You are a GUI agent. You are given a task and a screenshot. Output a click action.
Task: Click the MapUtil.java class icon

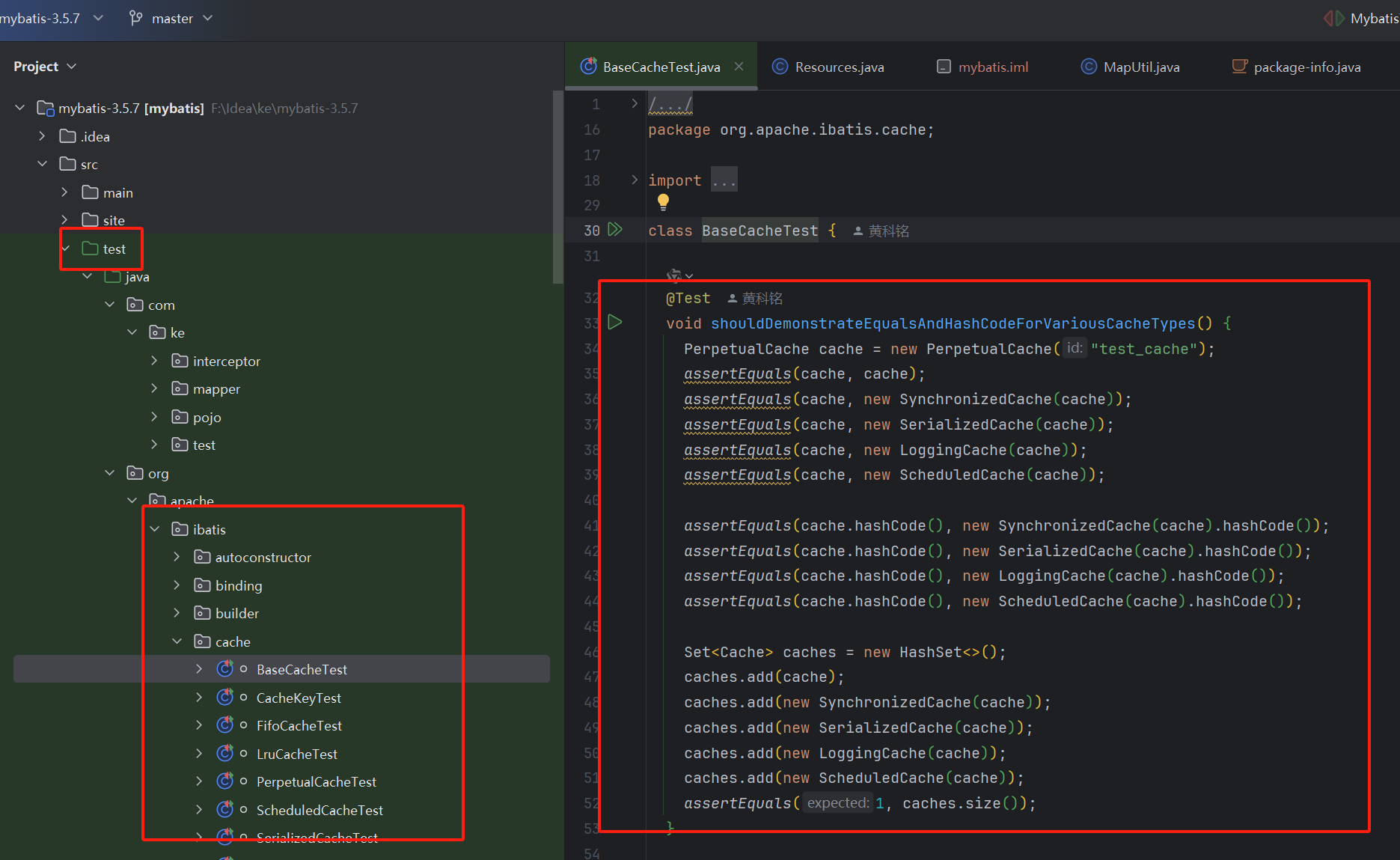coord(1089,67)
